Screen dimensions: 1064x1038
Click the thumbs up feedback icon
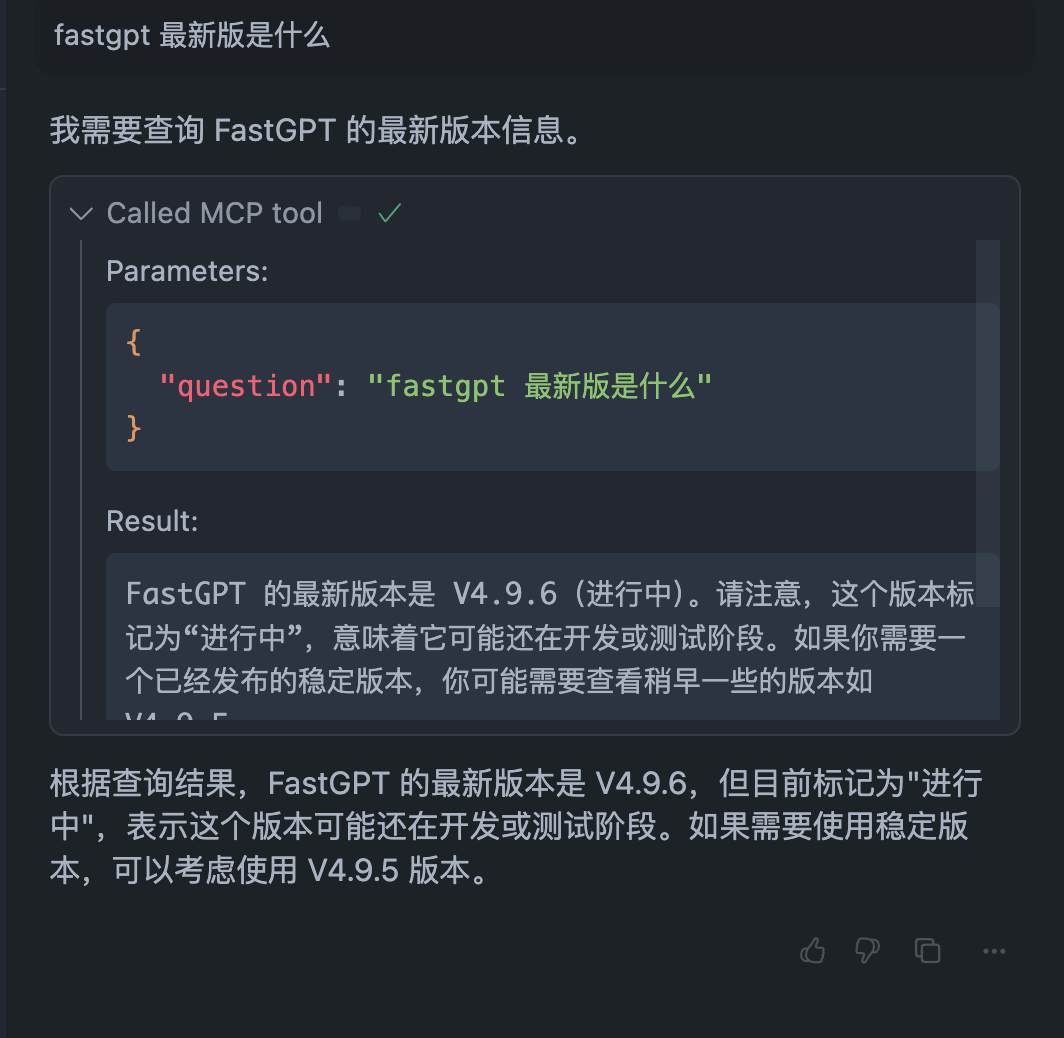point(813,950)
